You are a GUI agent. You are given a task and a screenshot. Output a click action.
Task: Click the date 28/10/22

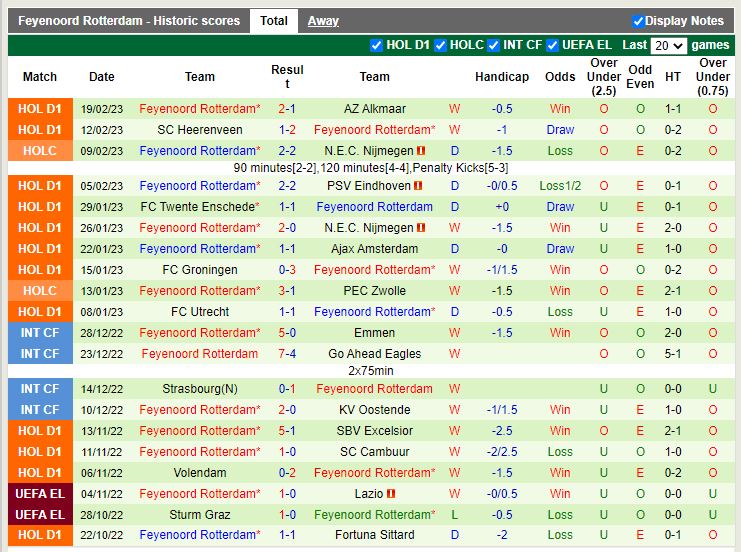tap(102, 515)
